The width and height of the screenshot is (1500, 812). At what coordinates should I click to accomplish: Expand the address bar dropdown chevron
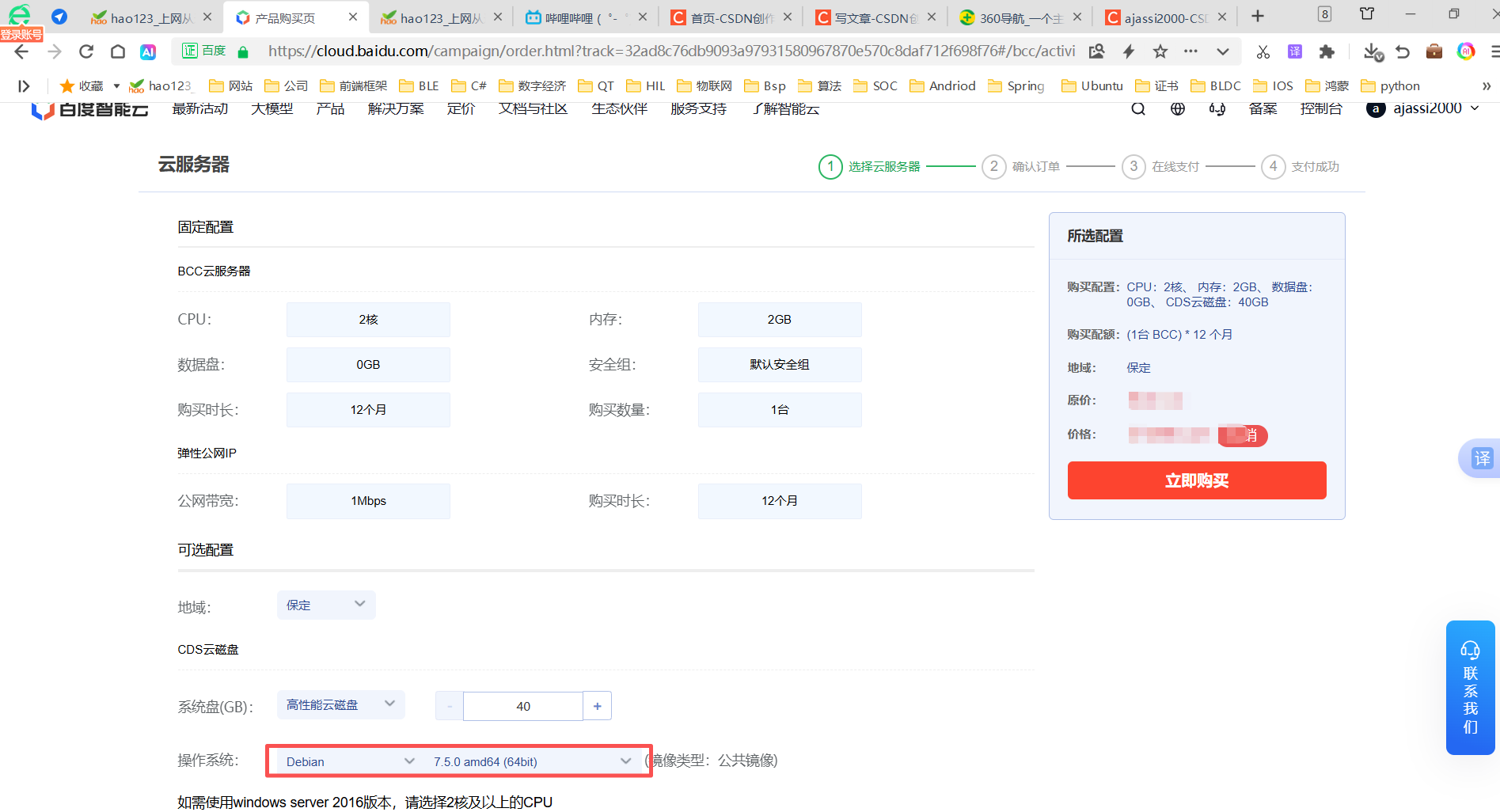[x=1223, y=51]
